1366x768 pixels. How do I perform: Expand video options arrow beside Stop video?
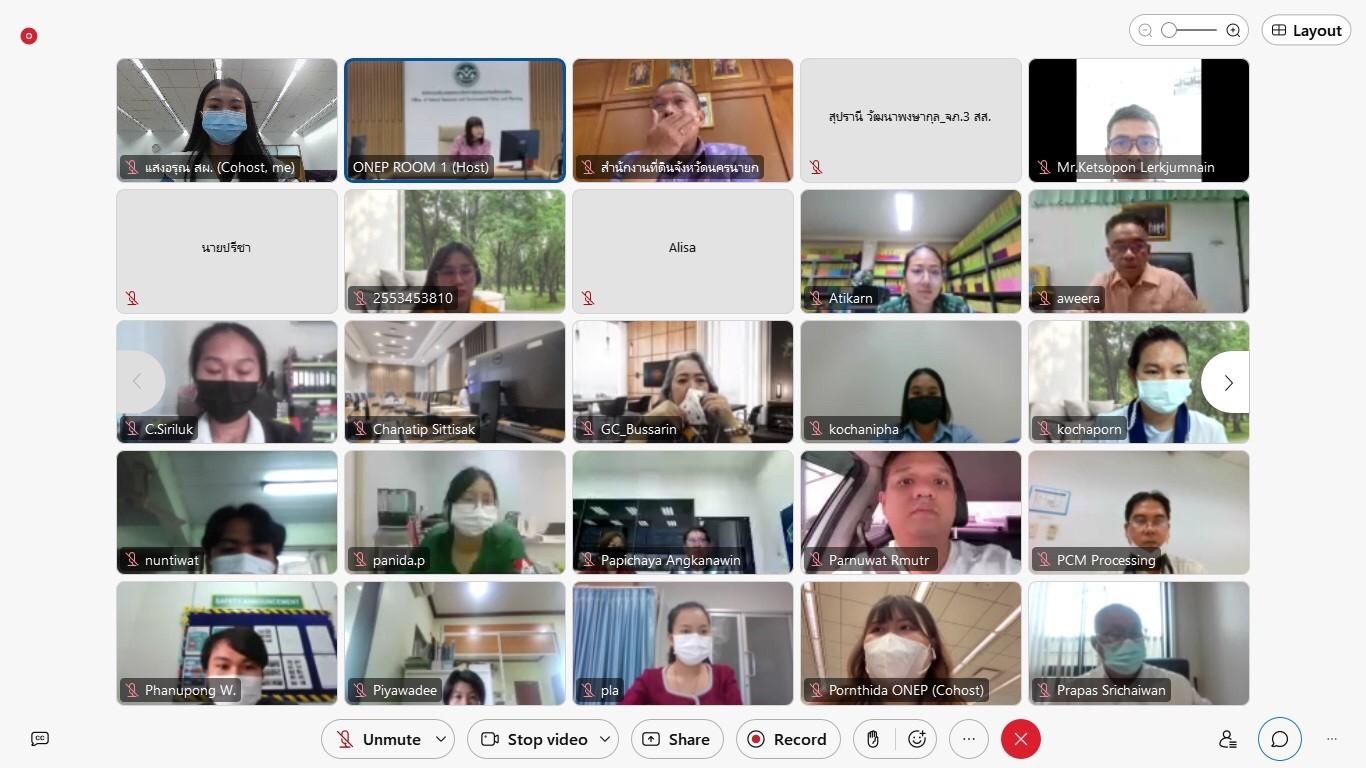pos(605,739)
